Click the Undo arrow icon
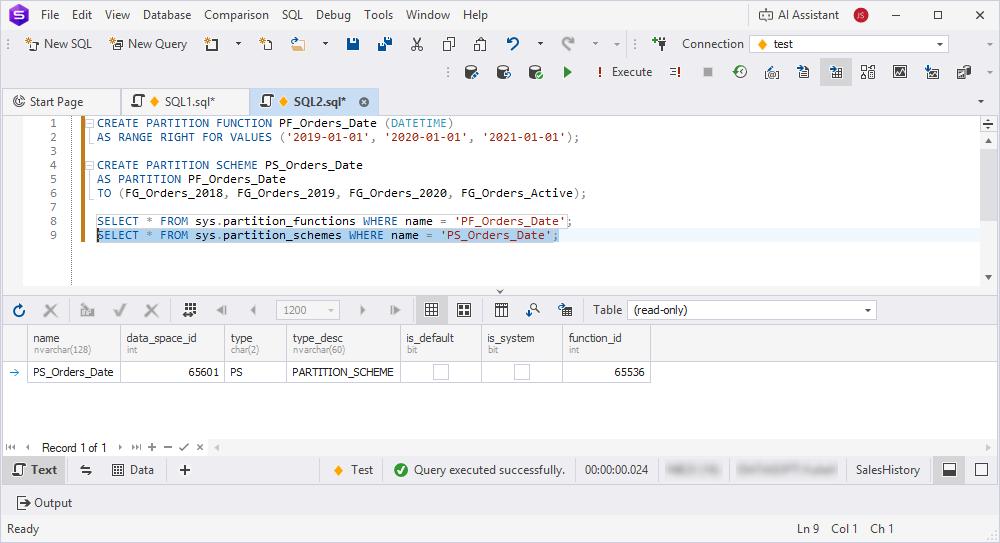This screenshot has height=543, width=1000. [x=512, y=44]
